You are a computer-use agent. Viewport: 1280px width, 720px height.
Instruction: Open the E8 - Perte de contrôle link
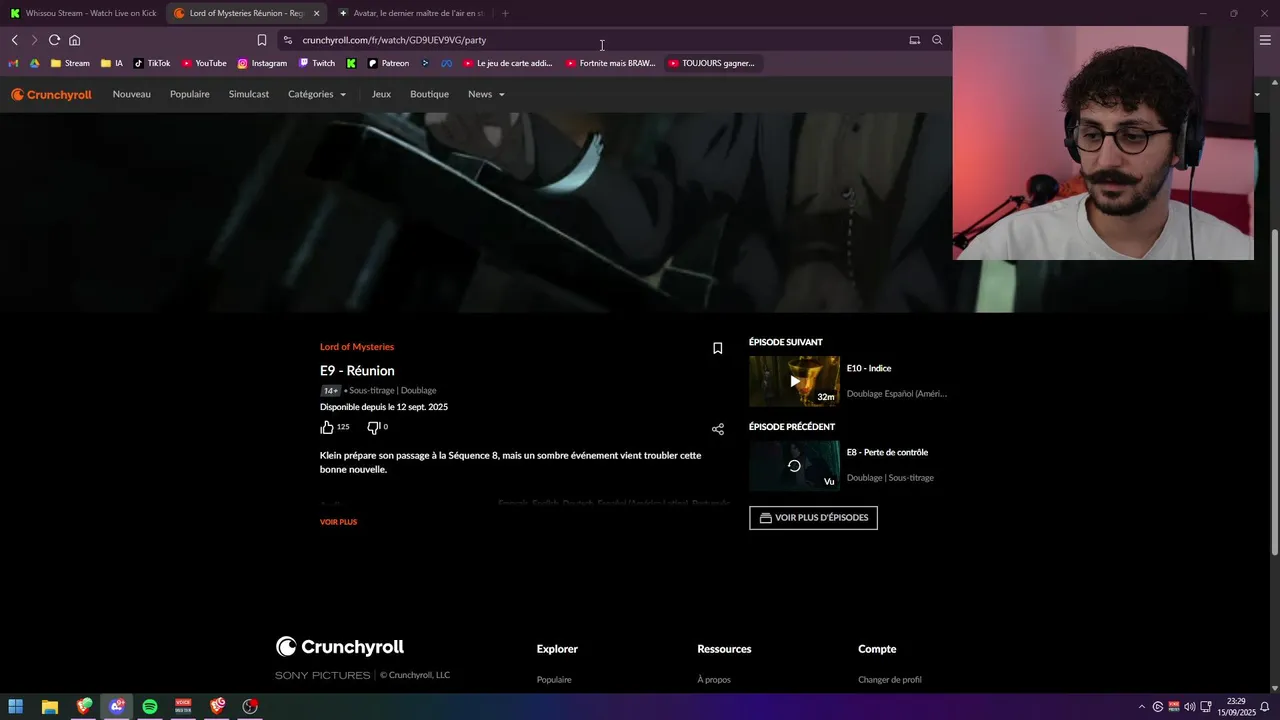(887, 453)
